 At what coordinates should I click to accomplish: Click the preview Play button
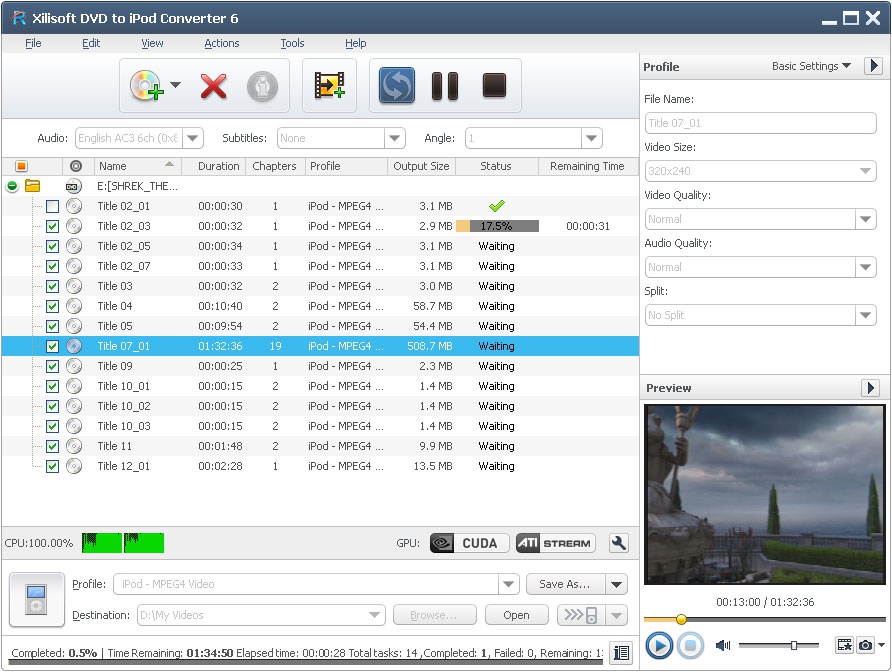click(x=659, y=646)
